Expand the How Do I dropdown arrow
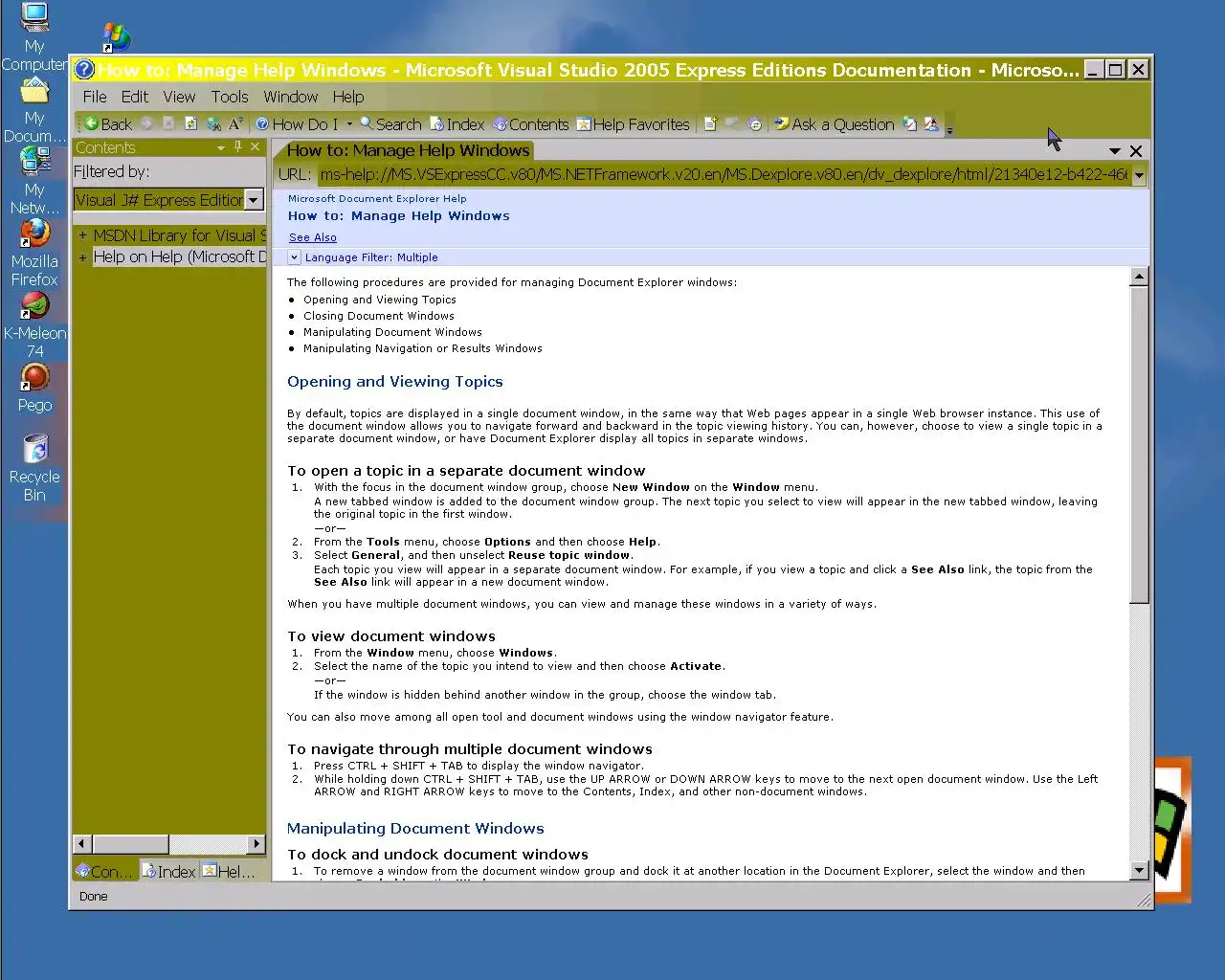1225x980 pixels. [349, 124]
